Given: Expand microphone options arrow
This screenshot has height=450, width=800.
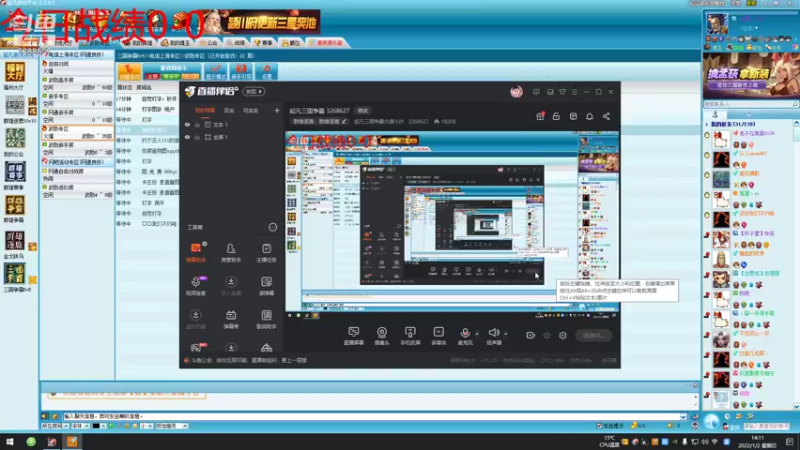Looking at the screenshot, I should point(477,334).
